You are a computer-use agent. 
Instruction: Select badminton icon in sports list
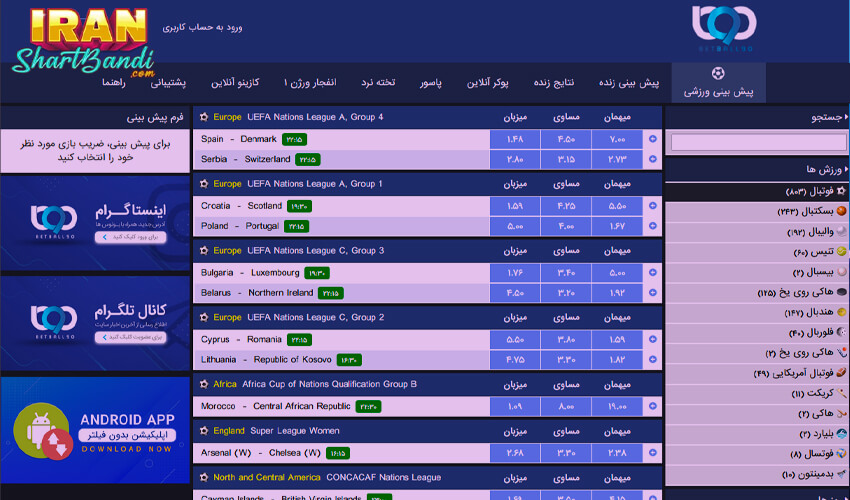coord(841,473)
